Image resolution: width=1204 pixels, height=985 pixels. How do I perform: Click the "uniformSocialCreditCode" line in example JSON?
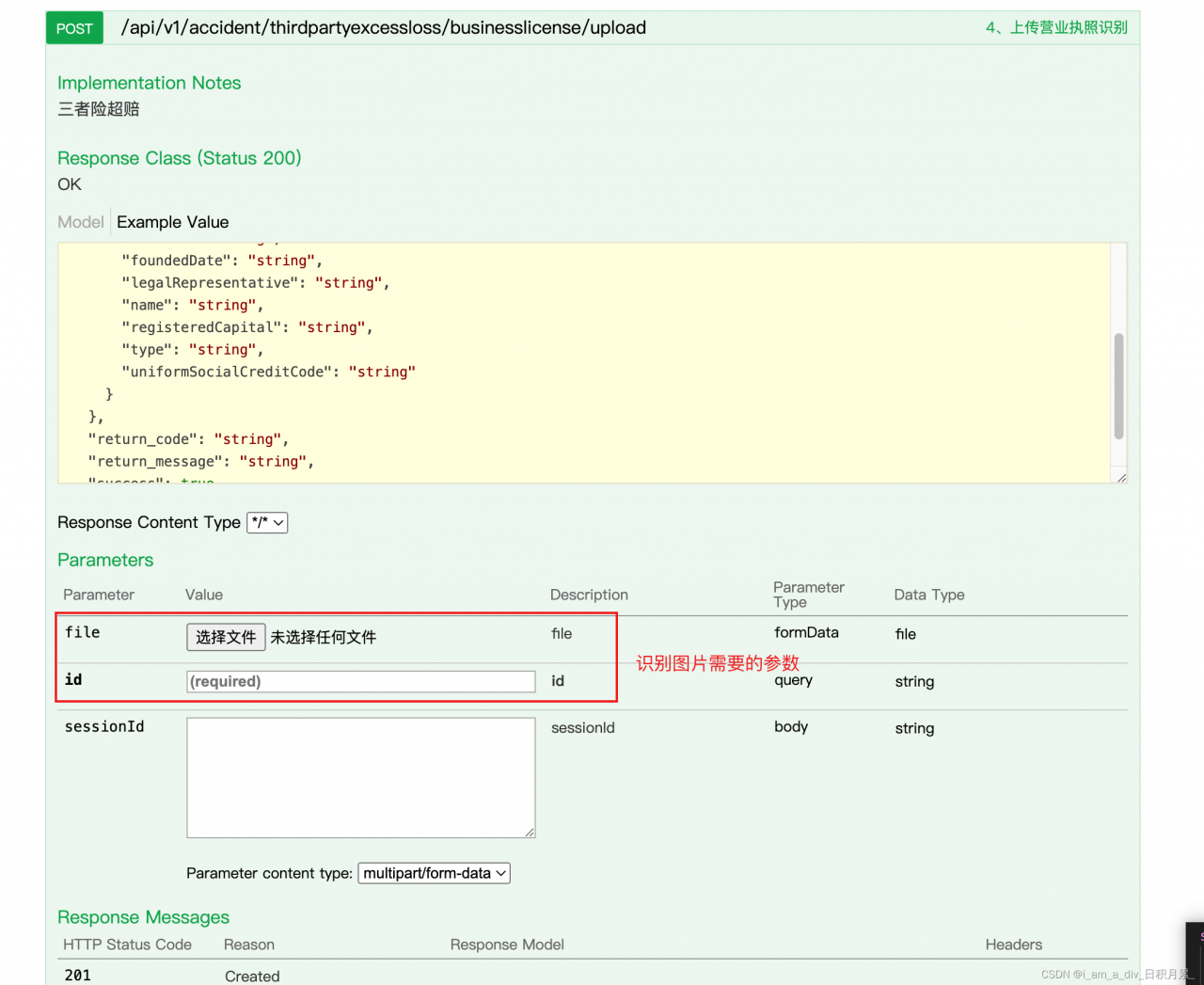[269, 372]
